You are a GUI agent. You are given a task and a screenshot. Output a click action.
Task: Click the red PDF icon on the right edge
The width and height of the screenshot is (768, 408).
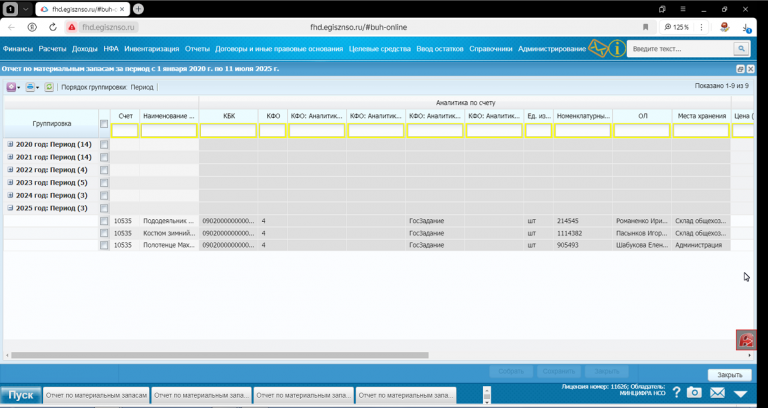tap(746, 340)
